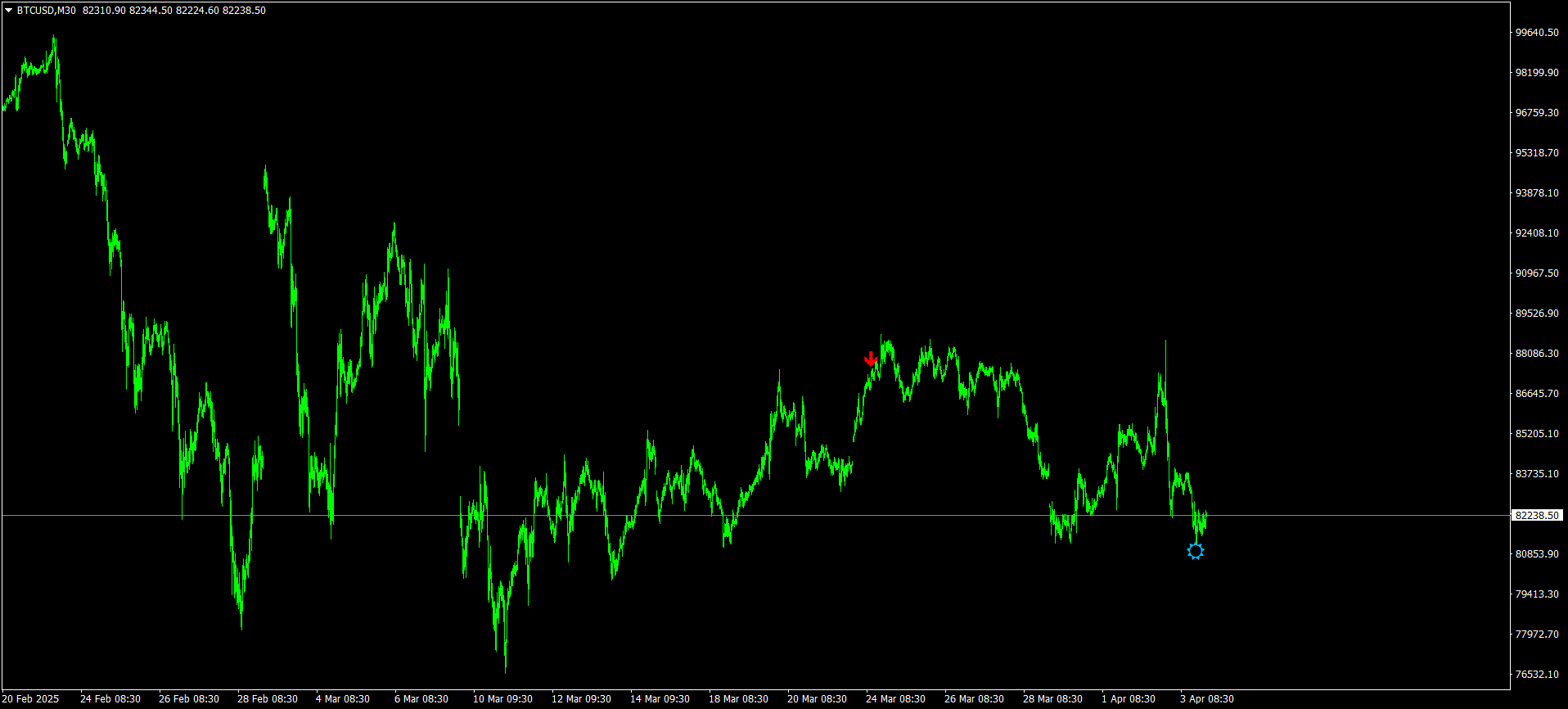Click the 10 Mar 09:30 time label

click(502, 699)
